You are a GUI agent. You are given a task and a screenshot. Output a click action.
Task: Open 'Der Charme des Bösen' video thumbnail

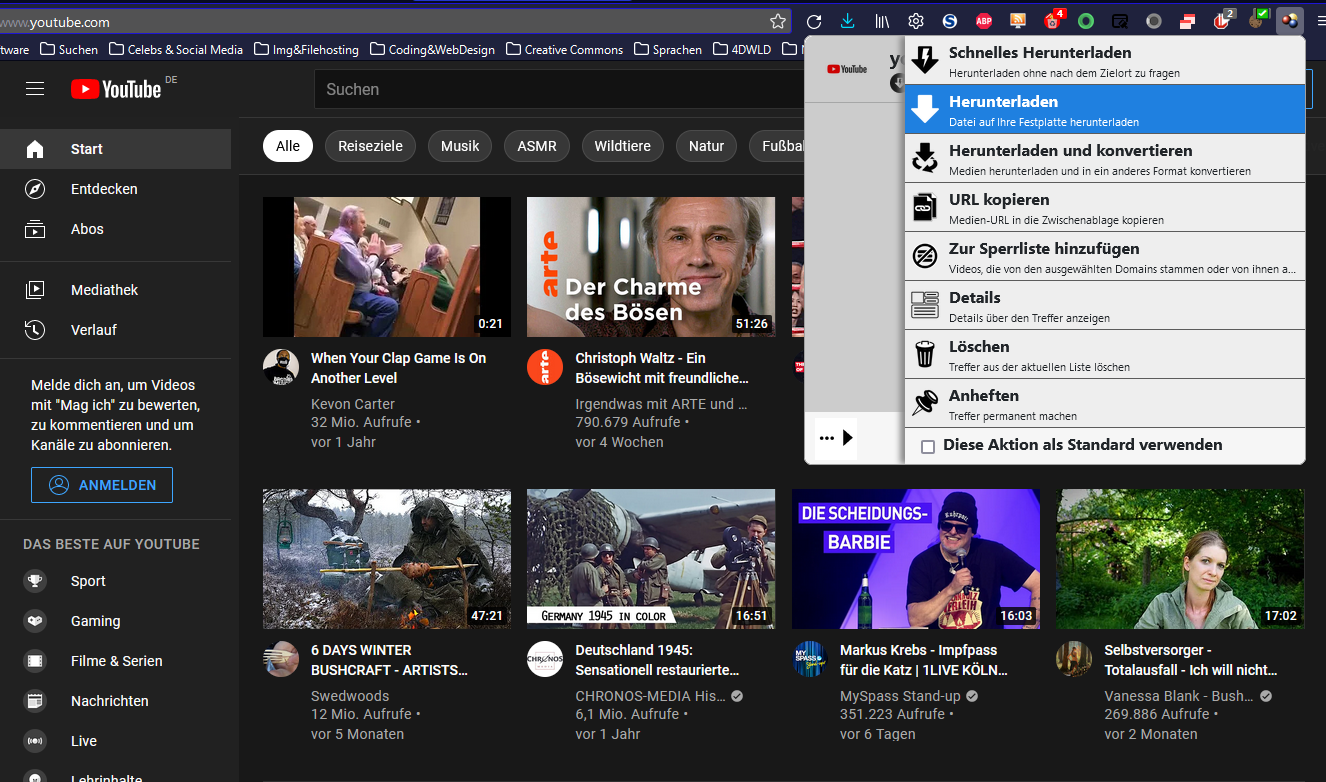650,267
